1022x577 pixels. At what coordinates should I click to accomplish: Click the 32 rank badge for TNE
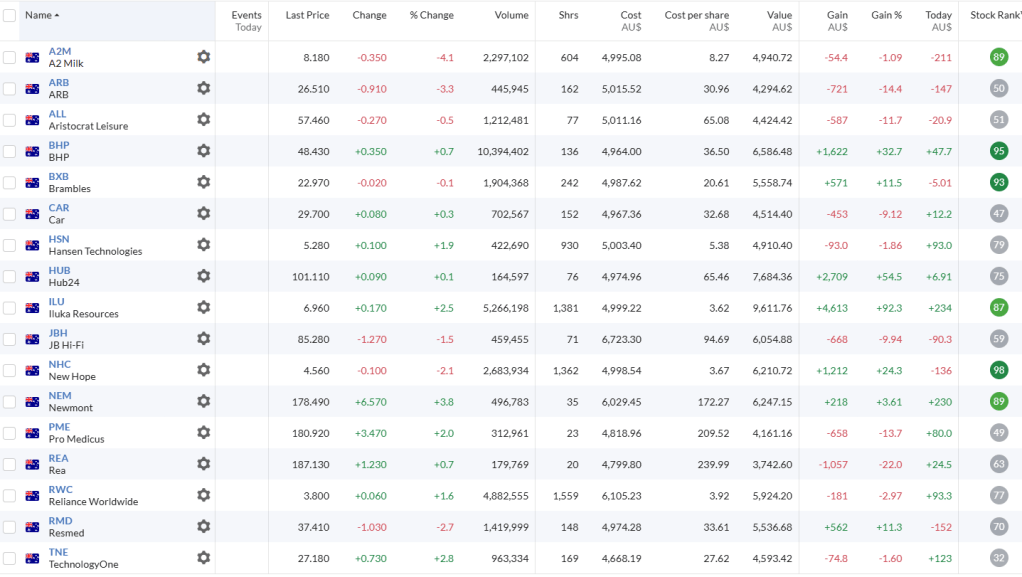point(998,557)
